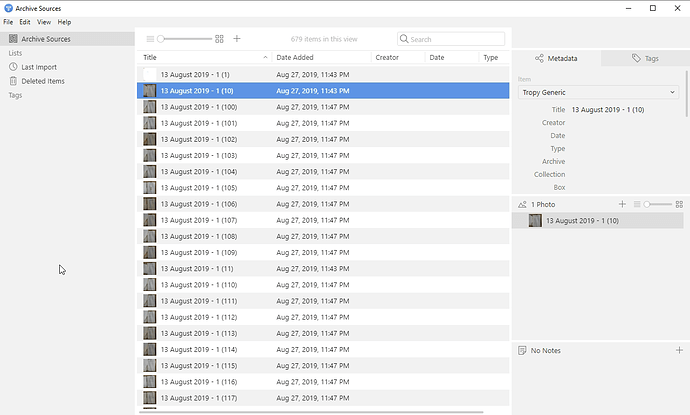
Task: Select item 13 August 2019 - 1 (113)
Action: 323,333
